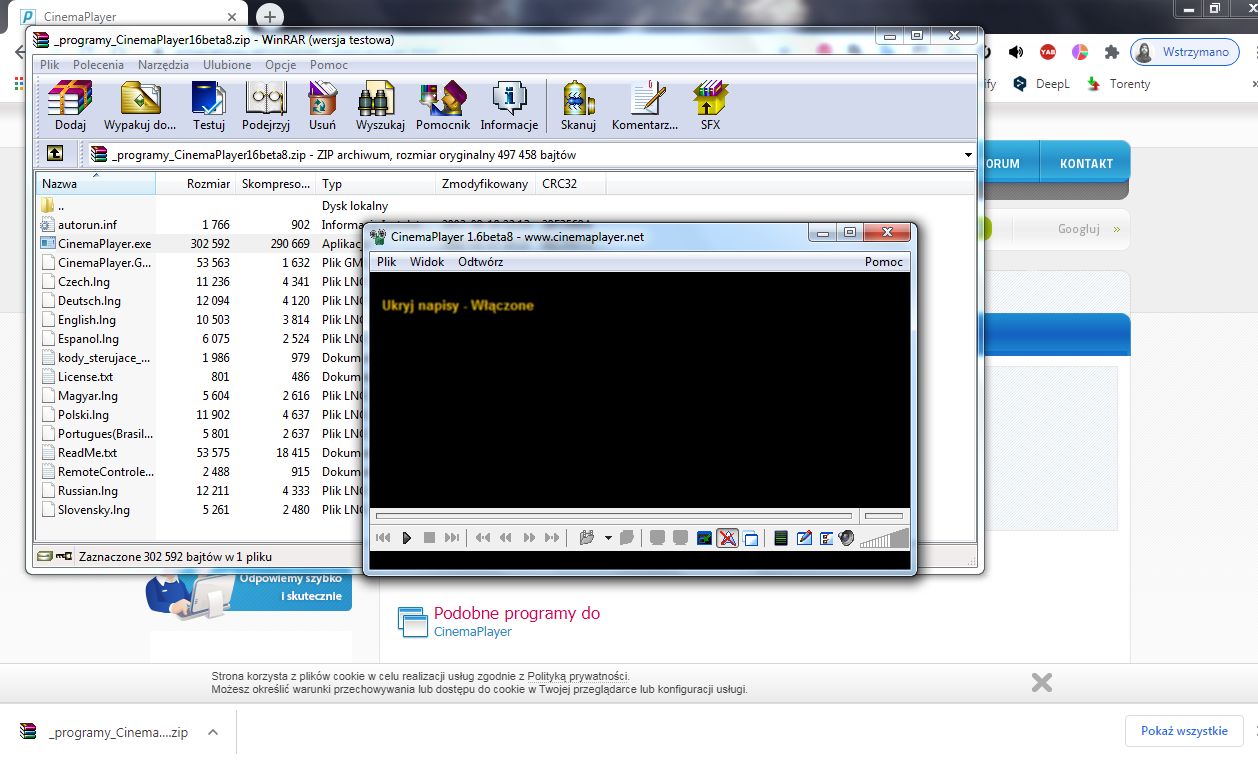This screenshot has width=1258, height=760.
Task: Sort WinRAR list by Nazwa column
Action: [x=96, y=184]
